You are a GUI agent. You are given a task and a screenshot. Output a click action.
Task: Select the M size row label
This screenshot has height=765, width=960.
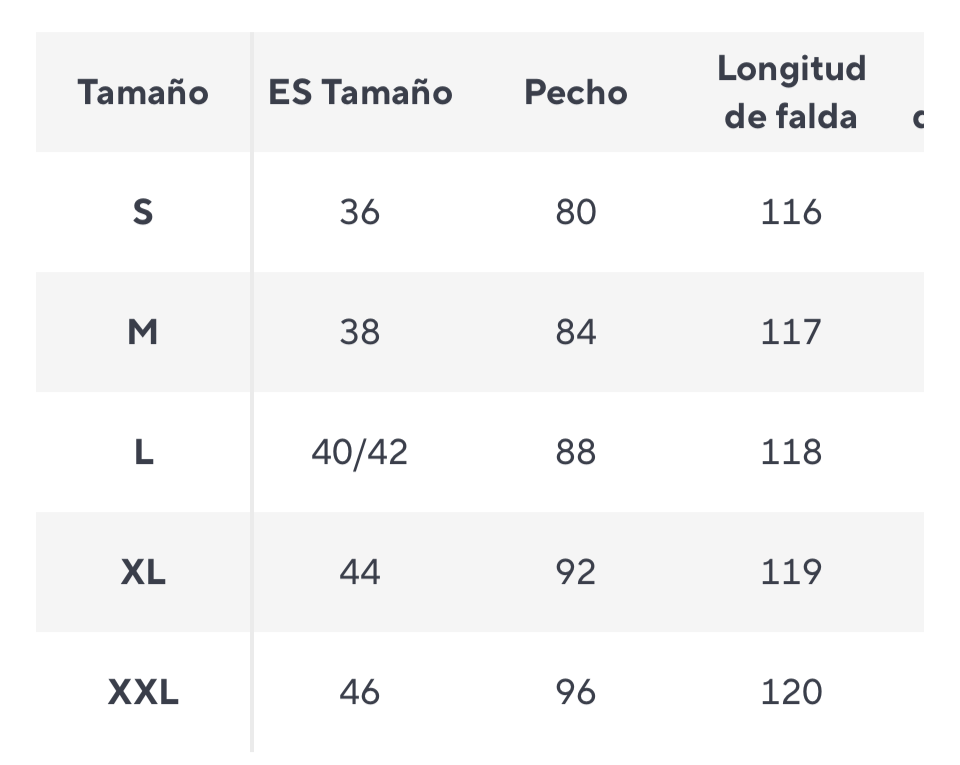click(x=143, y=332)
